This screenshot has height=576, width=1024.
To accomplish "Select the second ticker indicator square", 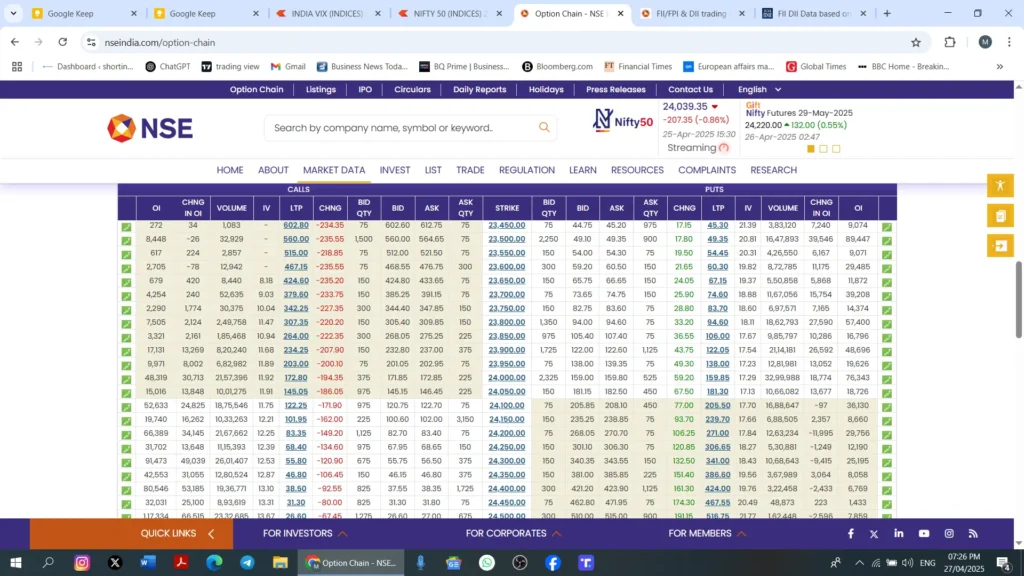I will point(824,149).
